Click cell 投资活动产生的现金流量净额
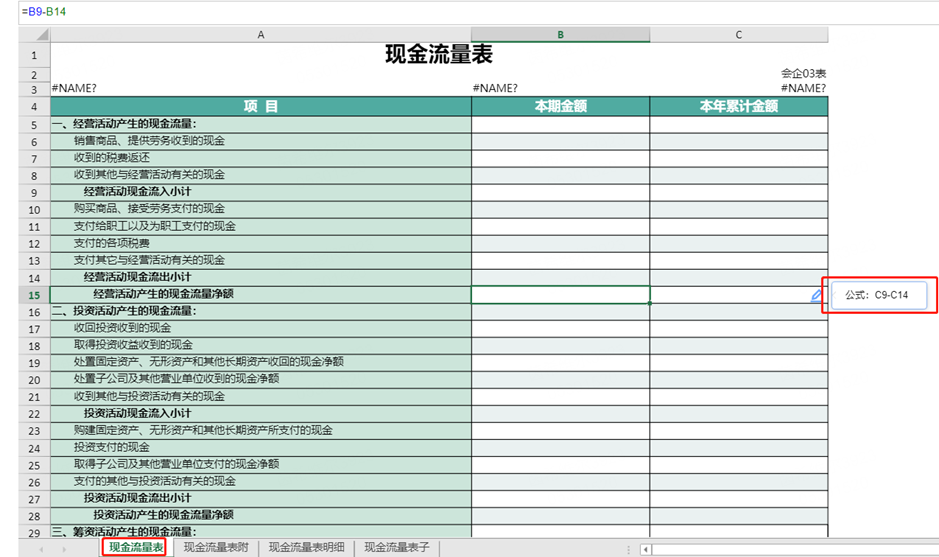Screen dimensions: 939x557 tap(261, 515)
